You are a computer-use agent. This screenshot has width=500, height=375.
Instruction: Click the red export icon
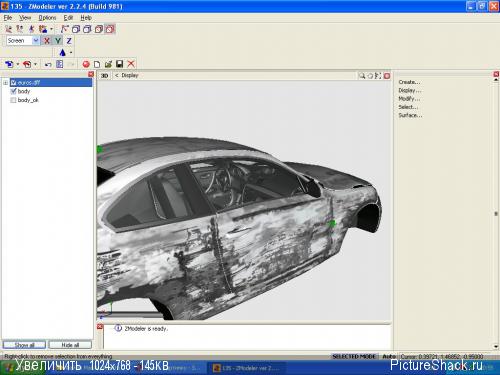tap(27, 64)
